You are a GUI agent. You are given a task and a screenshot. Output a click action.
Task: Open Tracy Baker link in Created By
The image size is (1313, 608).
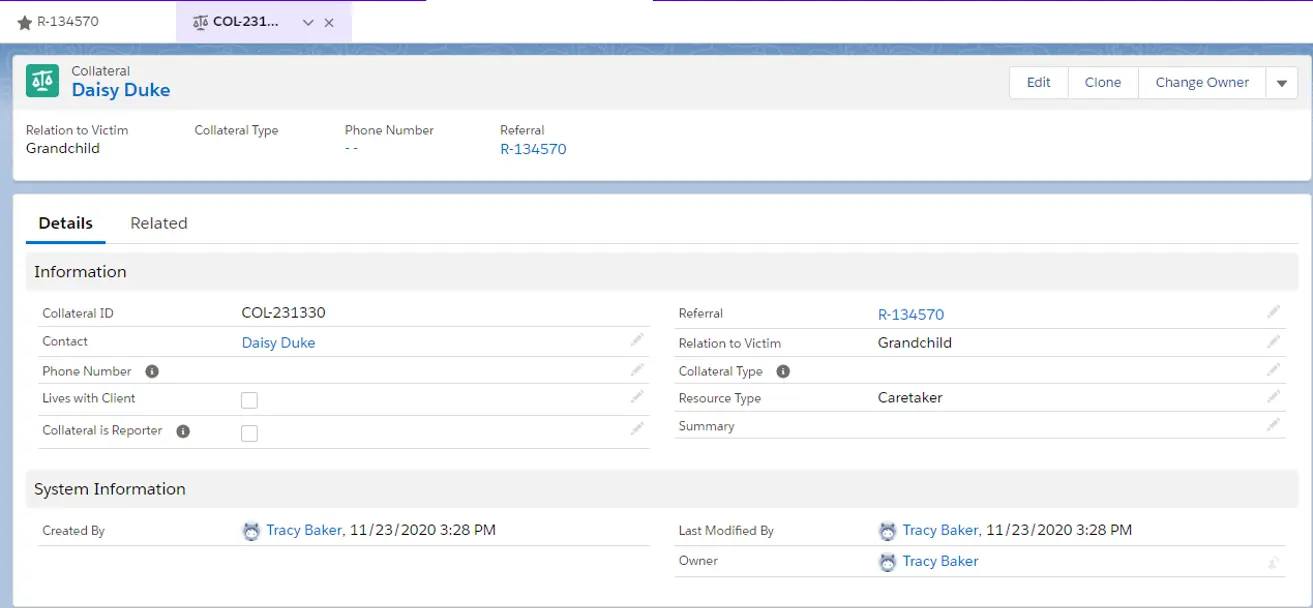tap(304, 530)
